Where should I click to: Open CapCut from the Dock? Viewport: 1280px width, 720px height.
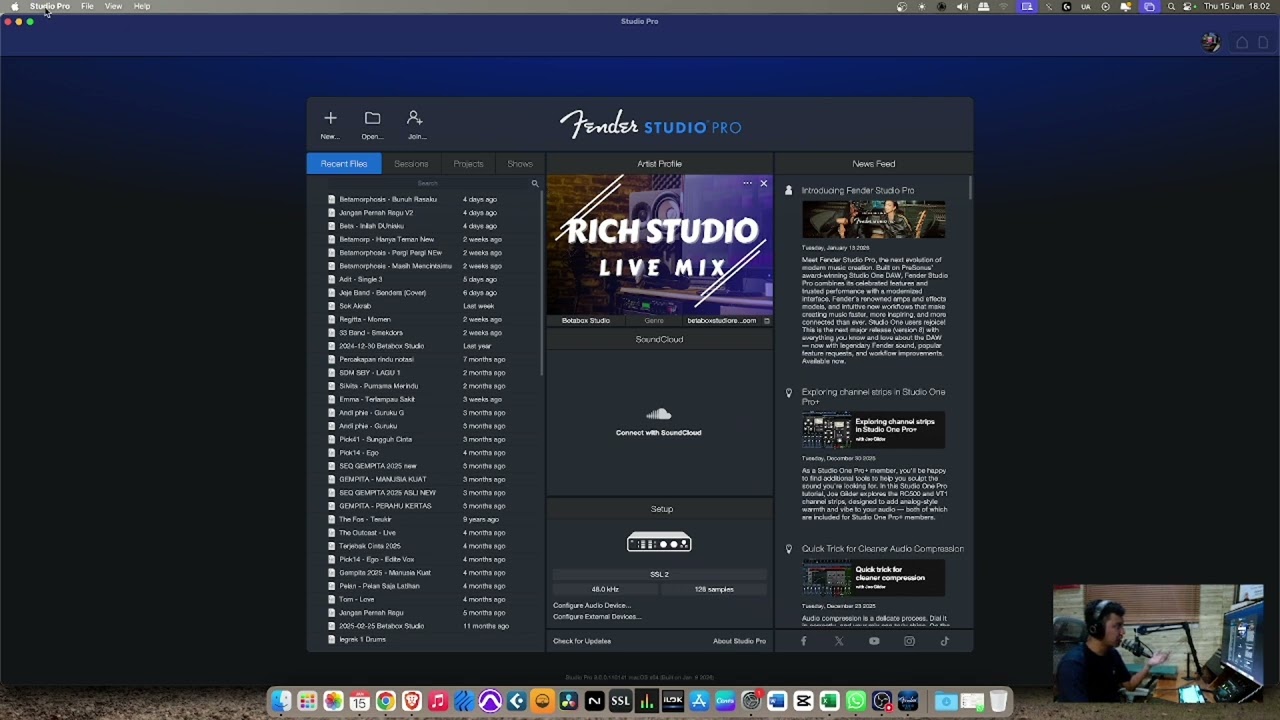coord(803,702)
